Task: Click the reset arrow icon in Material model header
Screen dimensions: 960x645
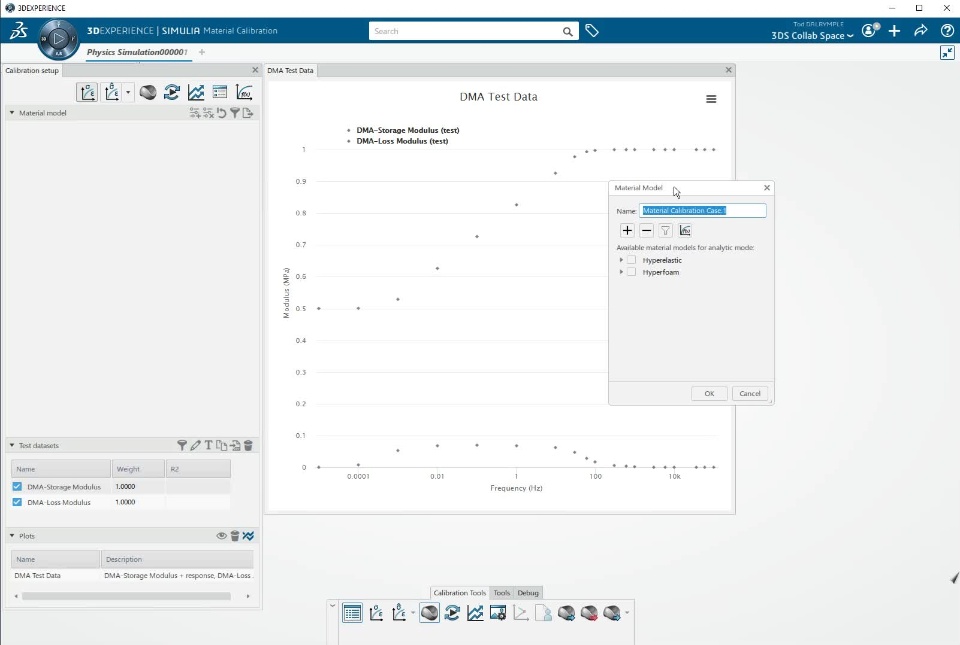Action: point(222,113)
